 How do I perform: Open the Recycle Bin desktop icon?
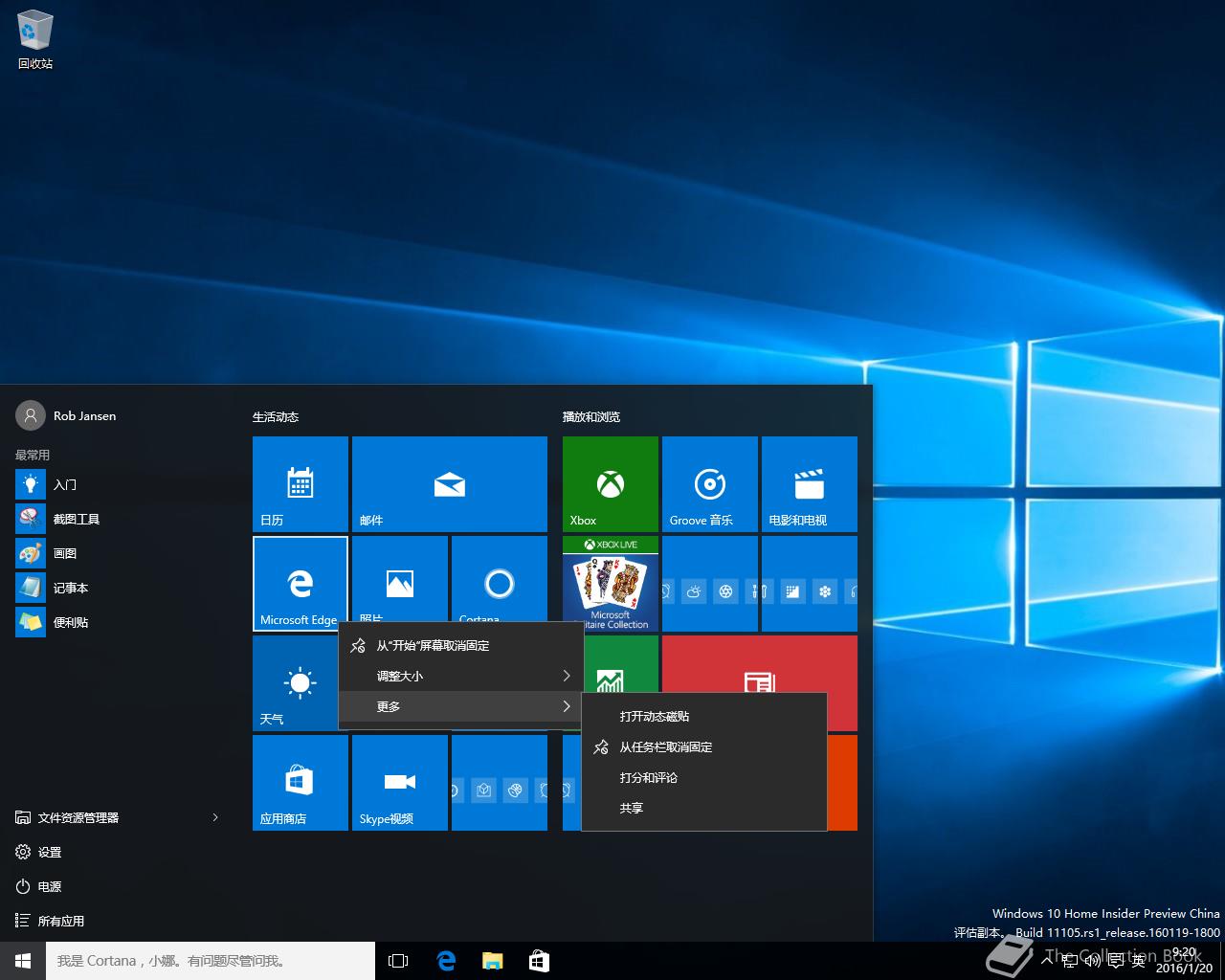point(35,40)
